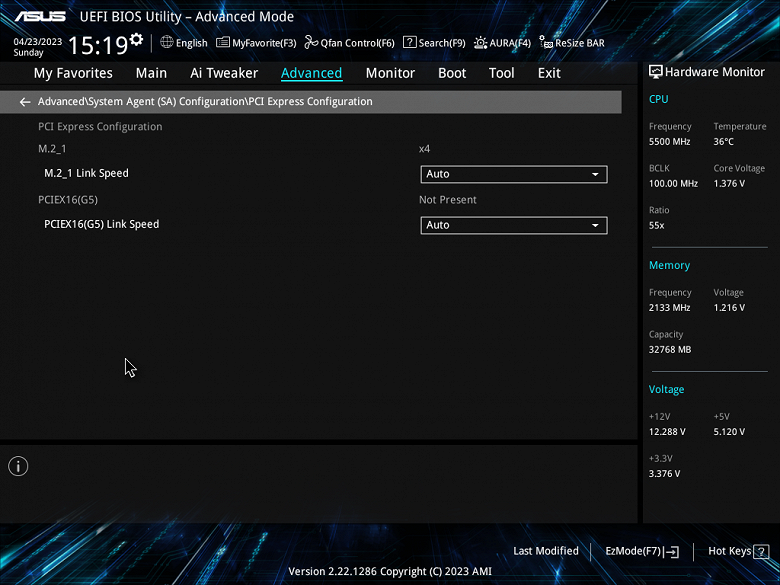
Task: Switch to EzMode(F7) text
Action: click(633, 551)
